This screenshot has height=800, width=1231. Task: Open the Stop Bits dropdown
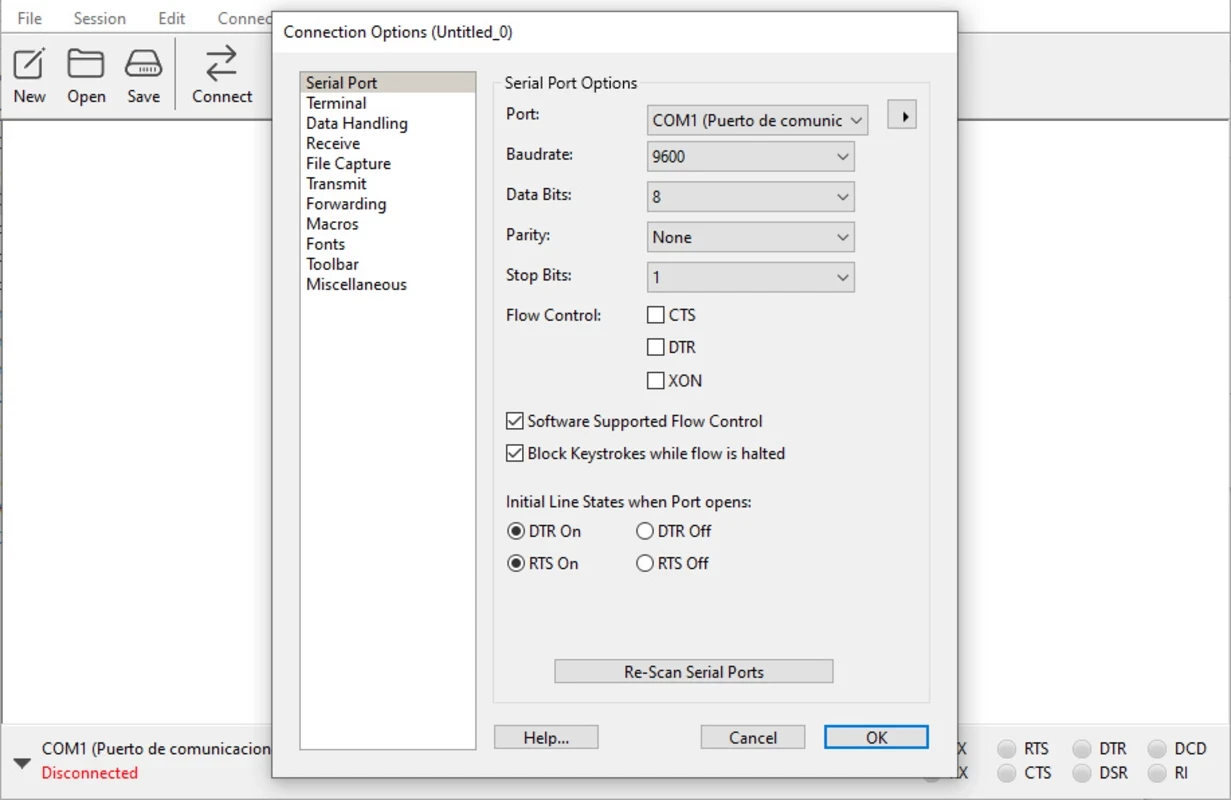750,277
